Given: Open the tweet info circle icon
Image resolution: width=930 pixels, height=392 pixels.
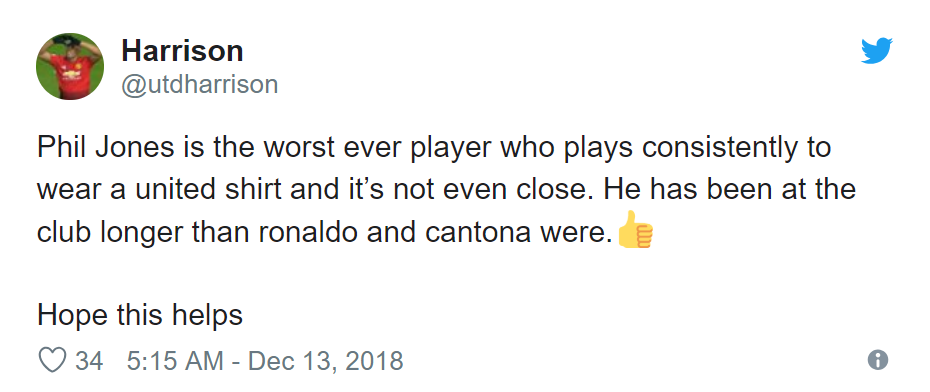Looking at the screenshot, I should coord(878,360).
